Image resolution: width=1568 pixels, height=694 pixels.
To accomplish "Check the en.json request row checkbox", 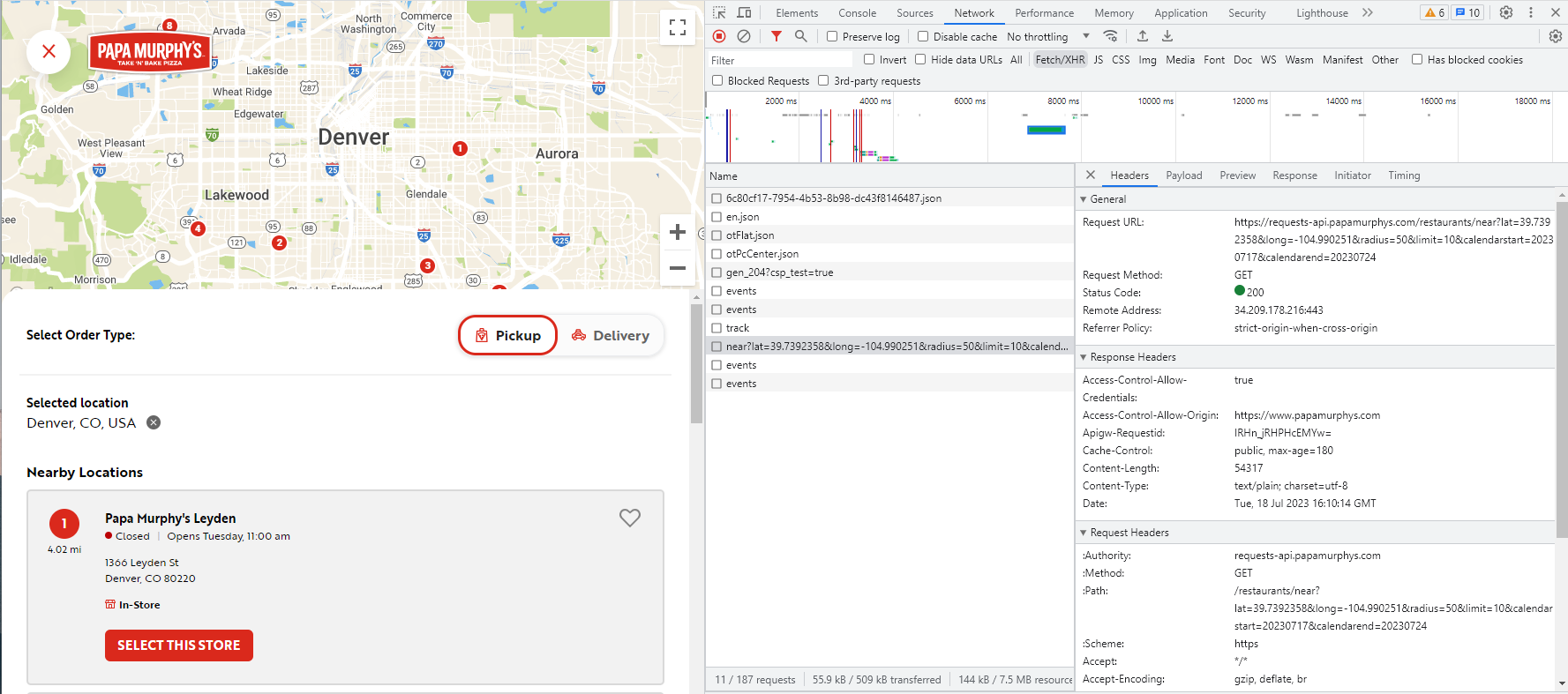I will click(717, 217).
